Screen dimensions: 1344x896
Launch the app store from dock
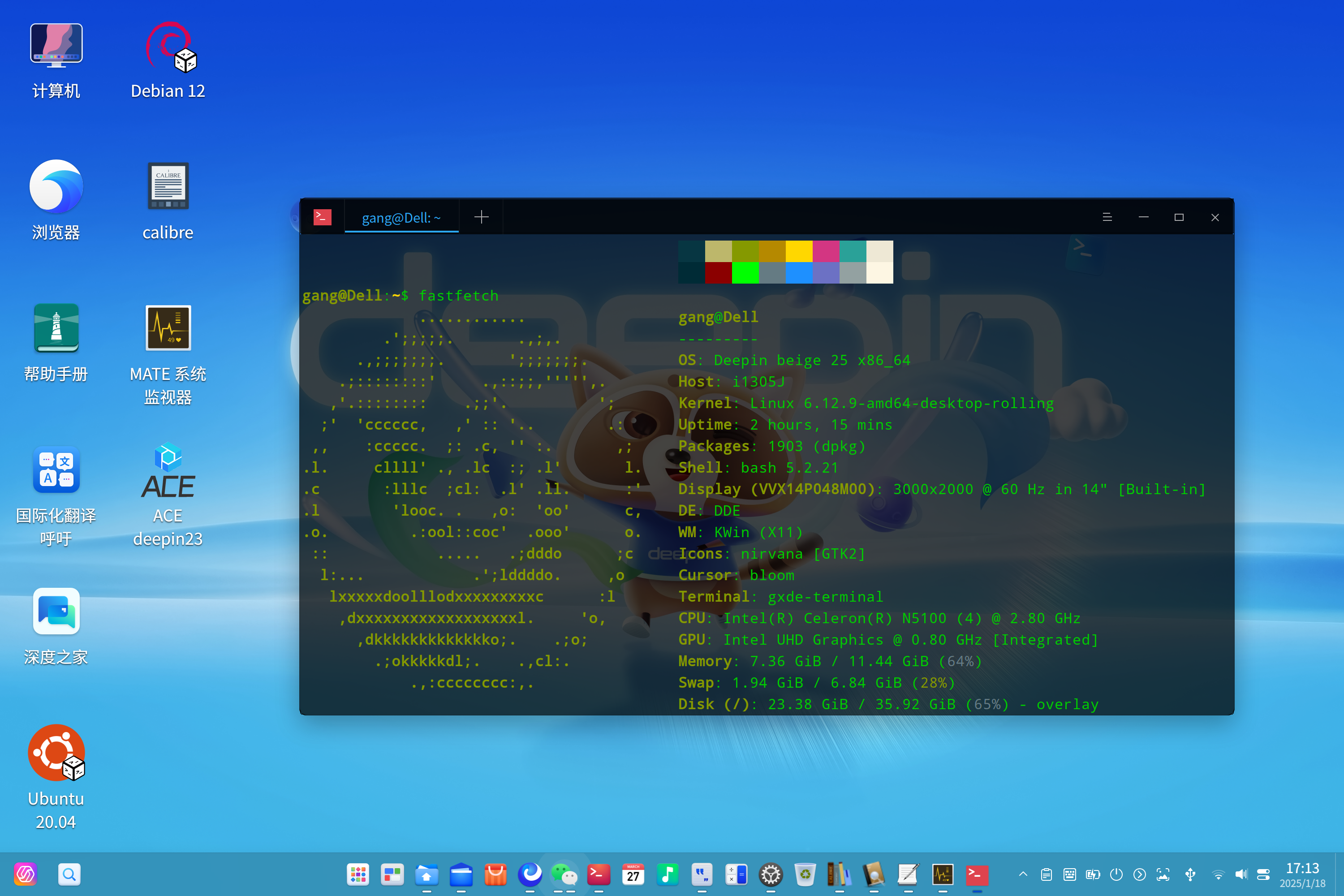coord(495,874)
